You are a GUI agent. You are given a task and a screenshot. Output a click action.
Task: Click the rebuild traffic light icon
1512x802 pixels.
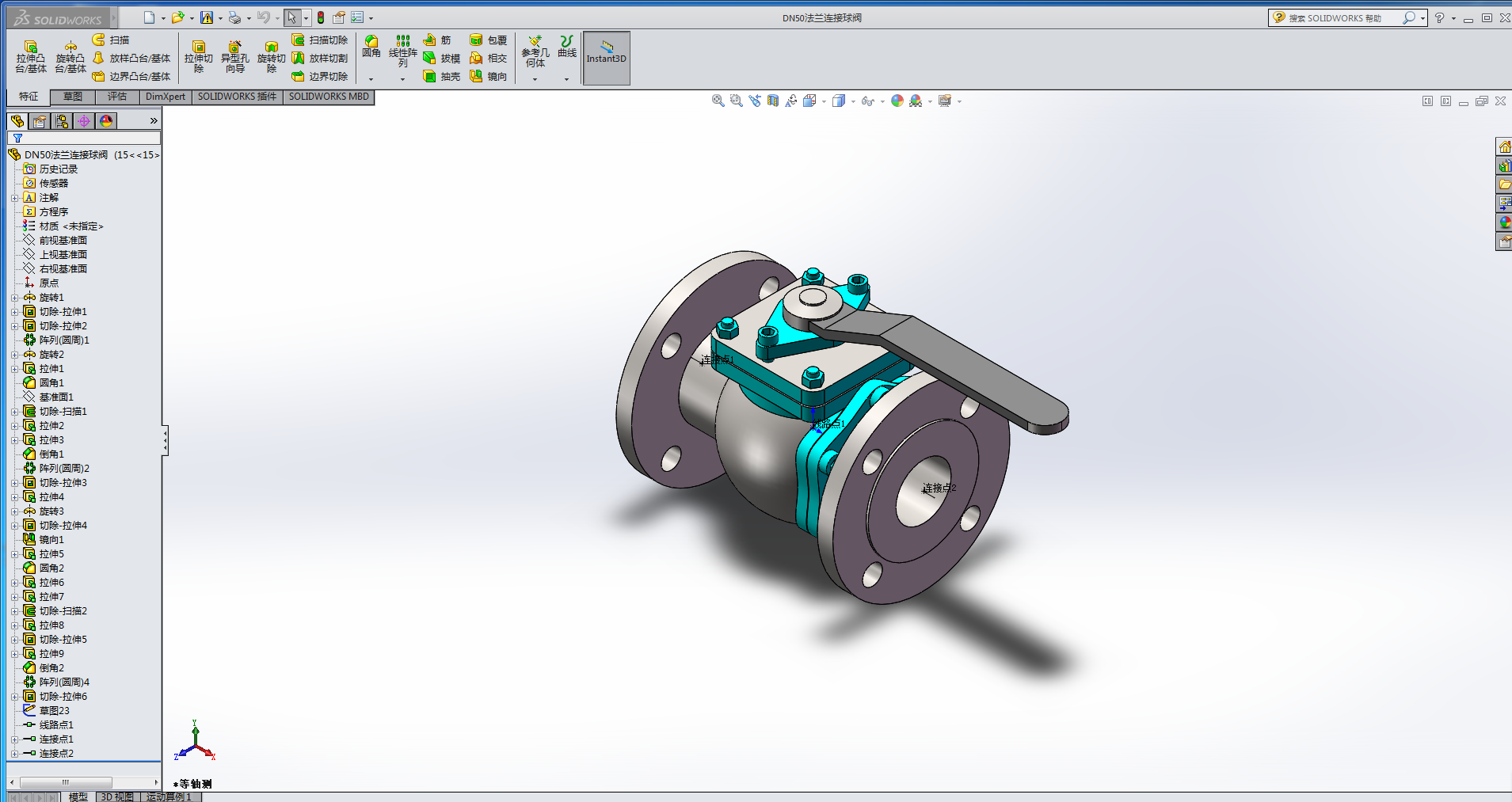tap(321, 17)
